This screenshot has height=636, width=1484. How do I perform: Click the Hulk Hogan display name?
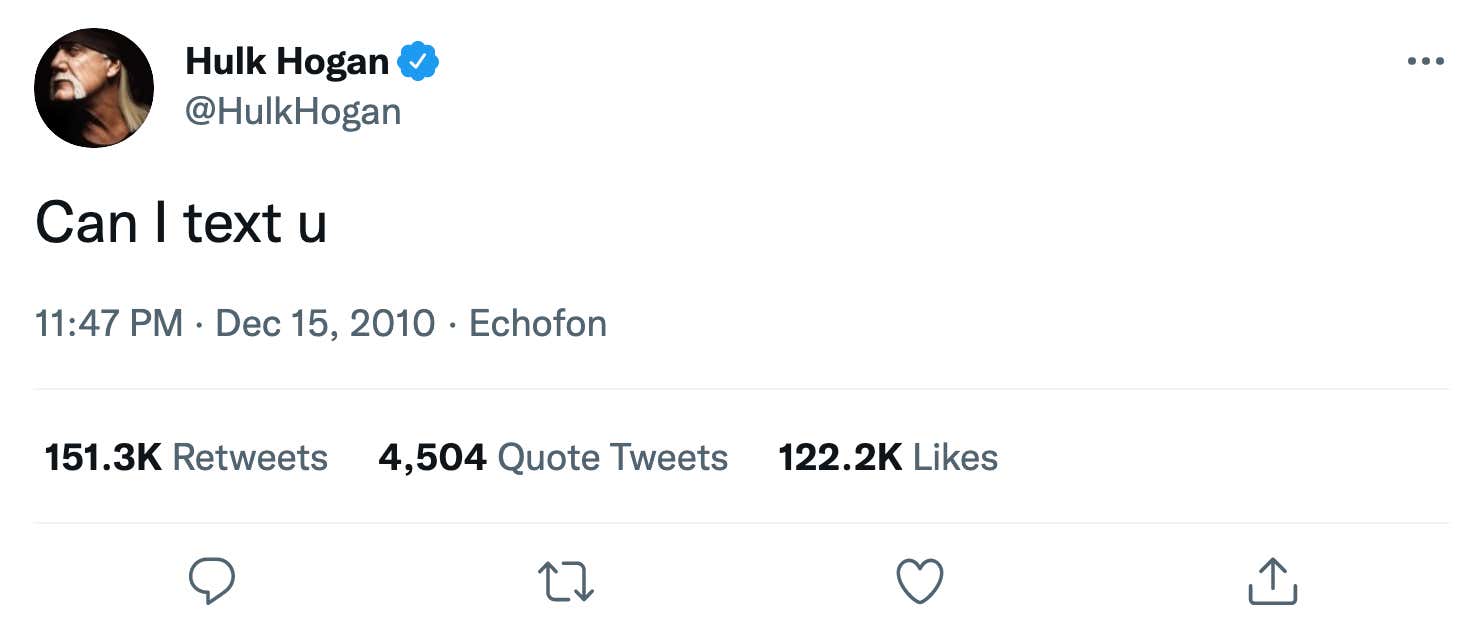point(287,62)
